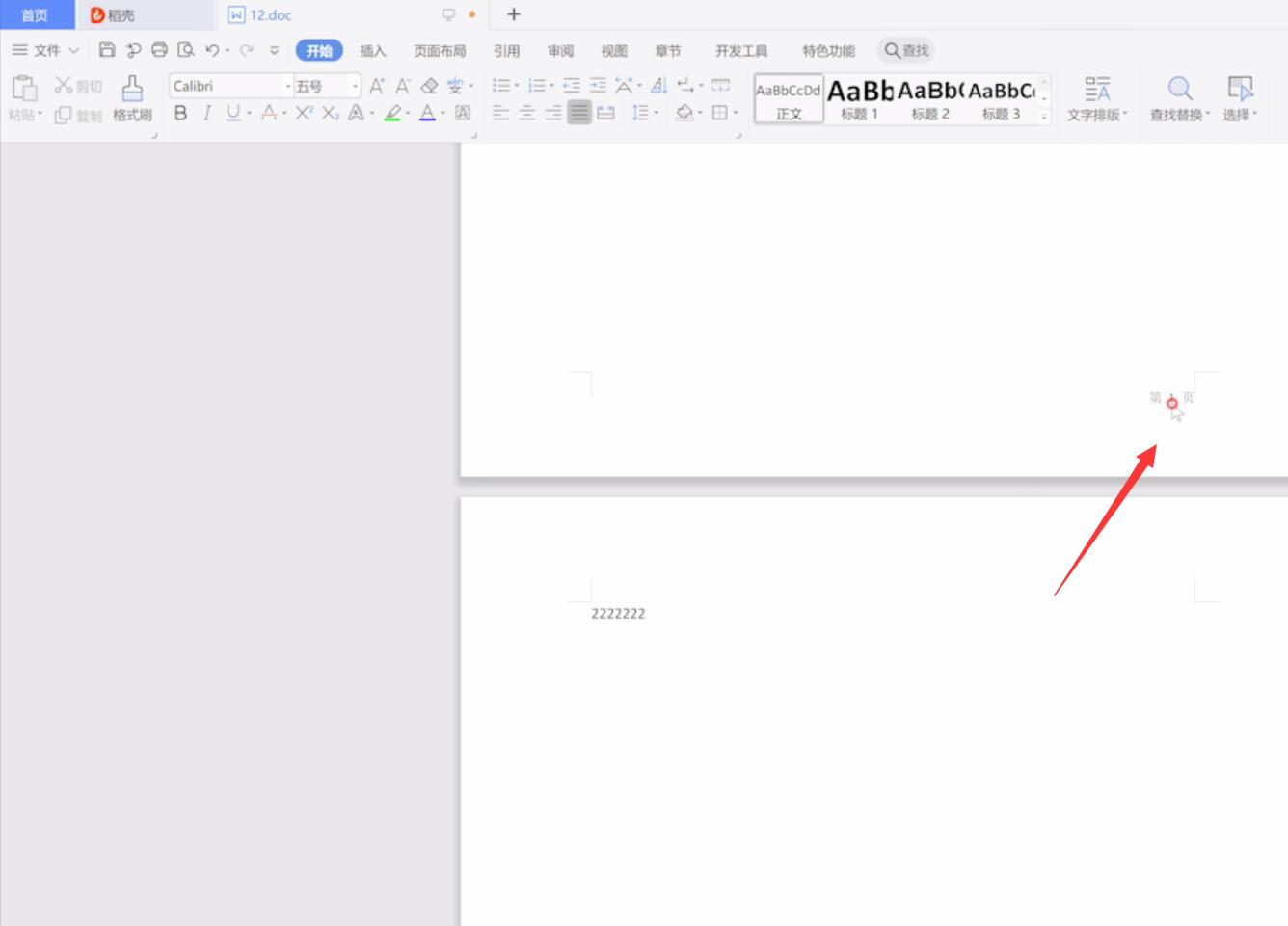Click the font color A button
1288x926 pixels.
(x=428, y=113)
